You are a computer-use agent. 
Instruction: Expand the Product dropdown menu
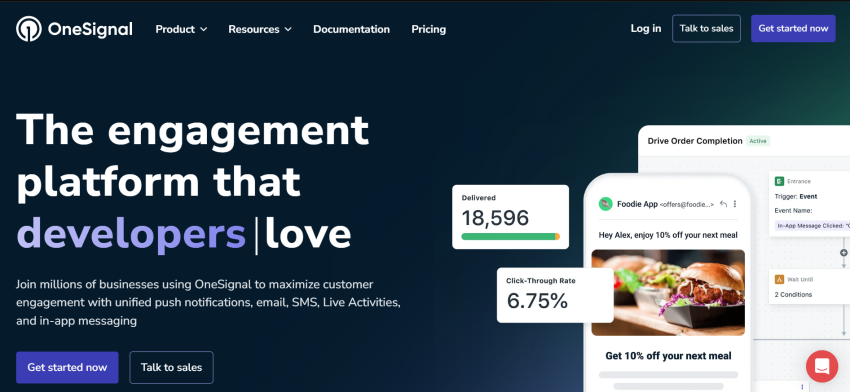(x=181, y=29)
